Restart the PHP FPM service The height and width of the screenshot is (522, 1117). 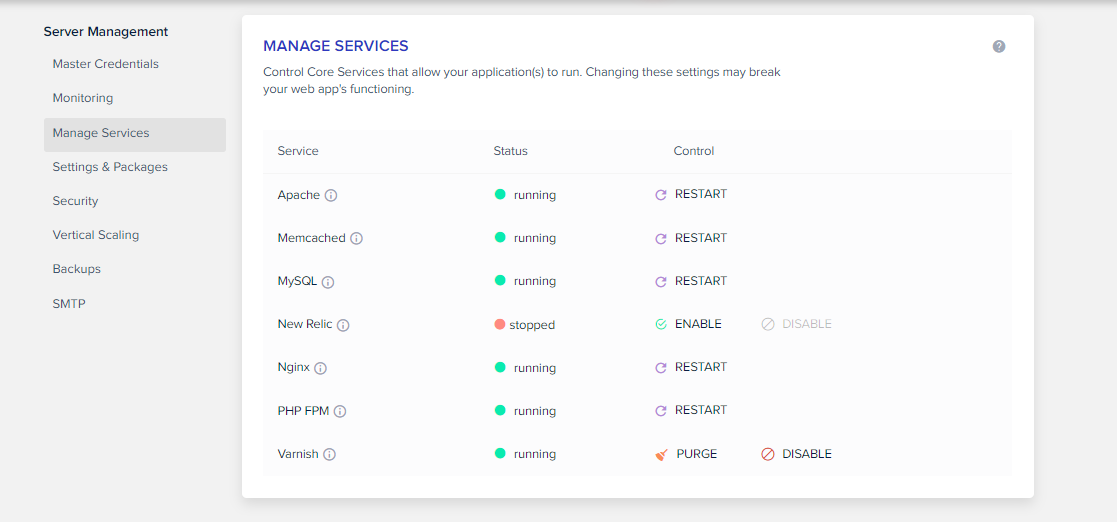pos(691,410)
